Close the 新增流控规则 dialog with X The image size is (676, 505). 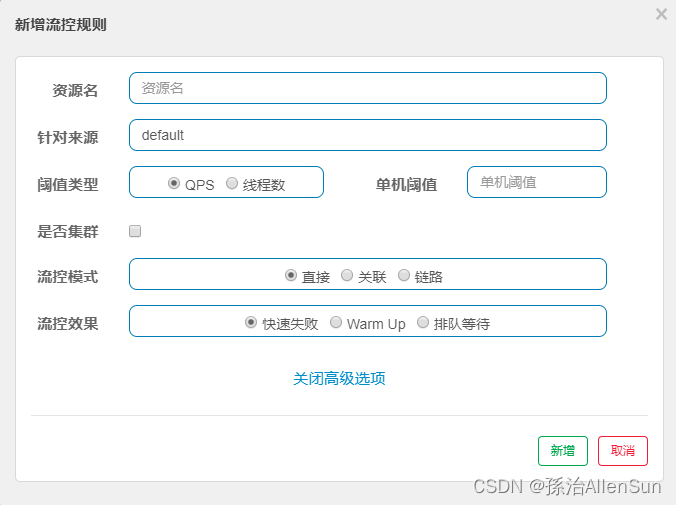pyautogui.click(x=661, y=14)
